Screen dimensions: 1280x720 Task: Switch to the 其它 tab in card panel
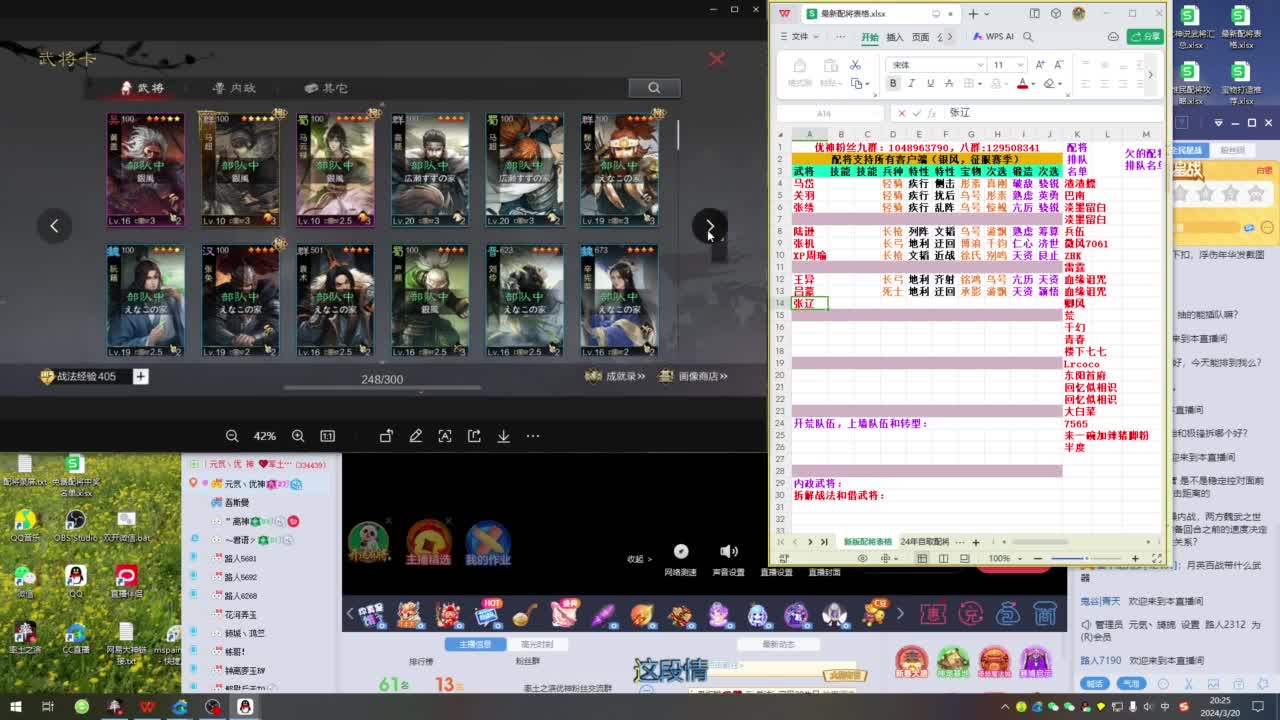(326, 88)
